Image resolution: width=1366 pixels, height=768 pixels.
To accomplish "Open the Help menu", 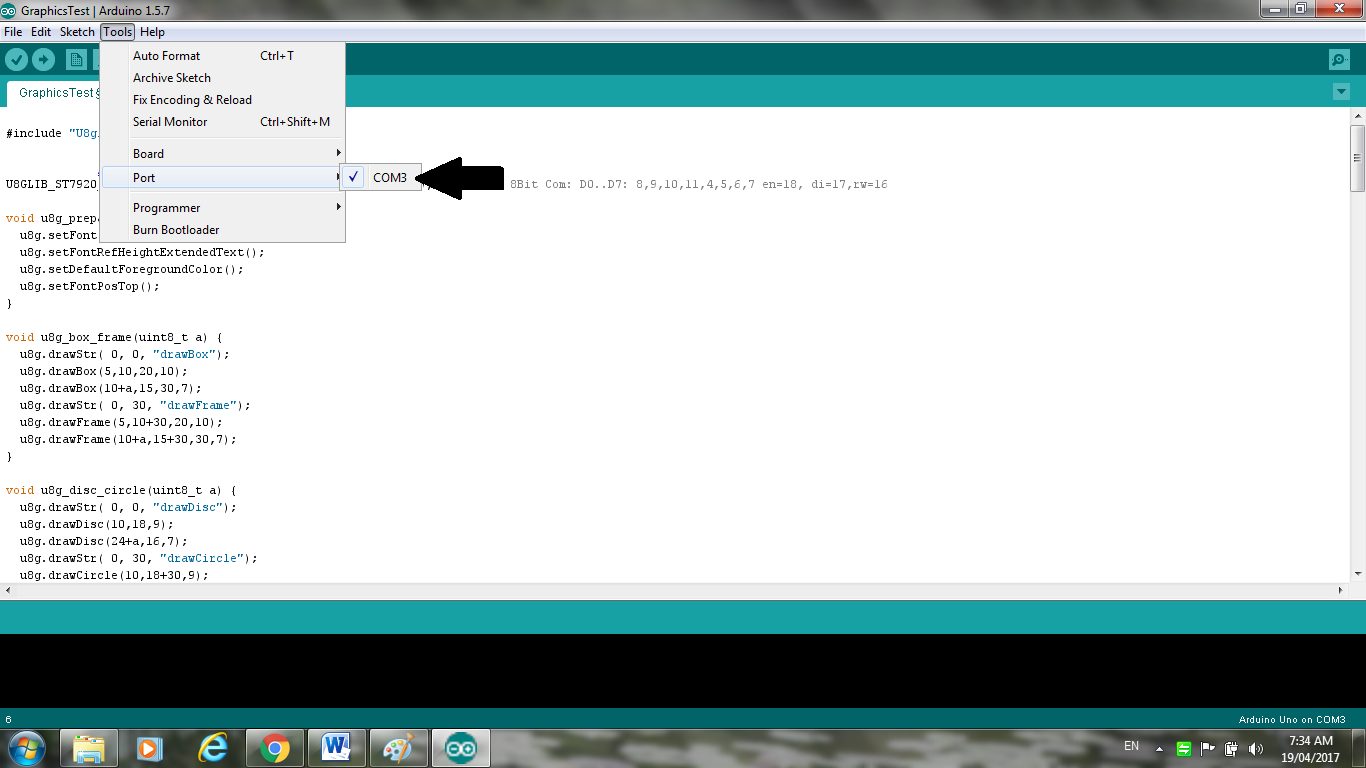I will (x=153, y=32).
